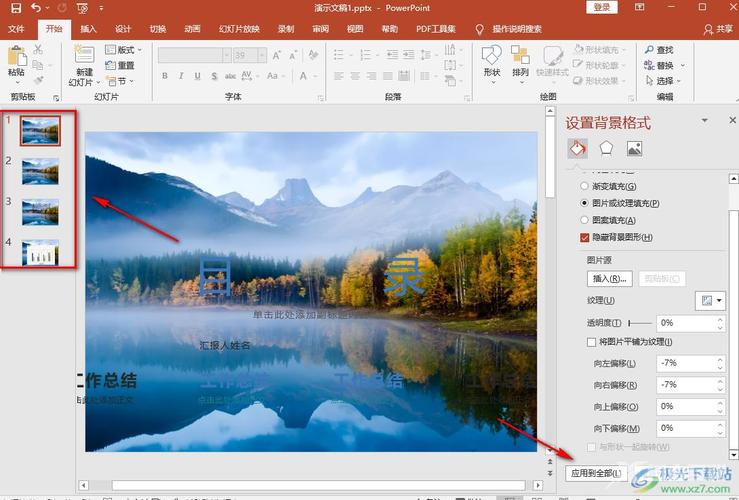739x500 pixels.
Task: Click horizontal scrollbar right arrow
Action: point(537,485)
